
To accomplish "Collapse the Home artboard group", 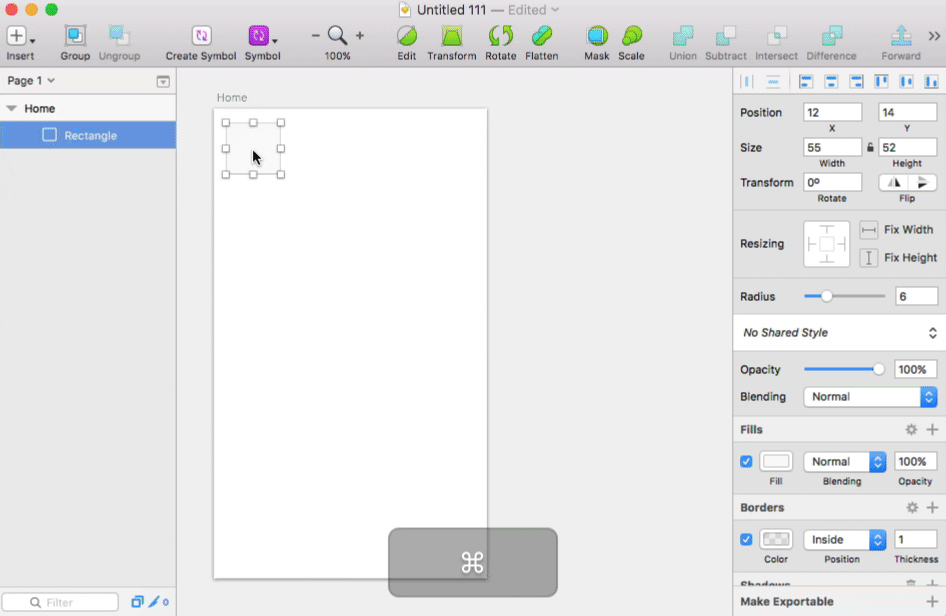I will [x=11, y=109].
